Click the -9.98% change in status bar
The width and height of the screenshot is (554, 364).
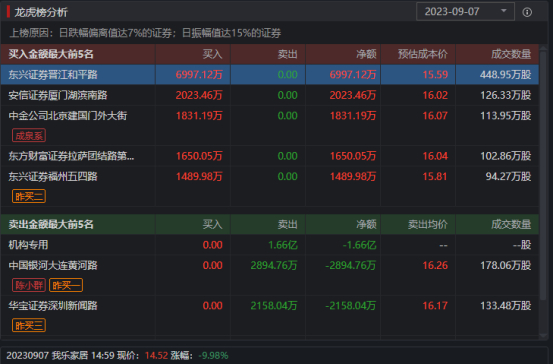coord(213,355)
